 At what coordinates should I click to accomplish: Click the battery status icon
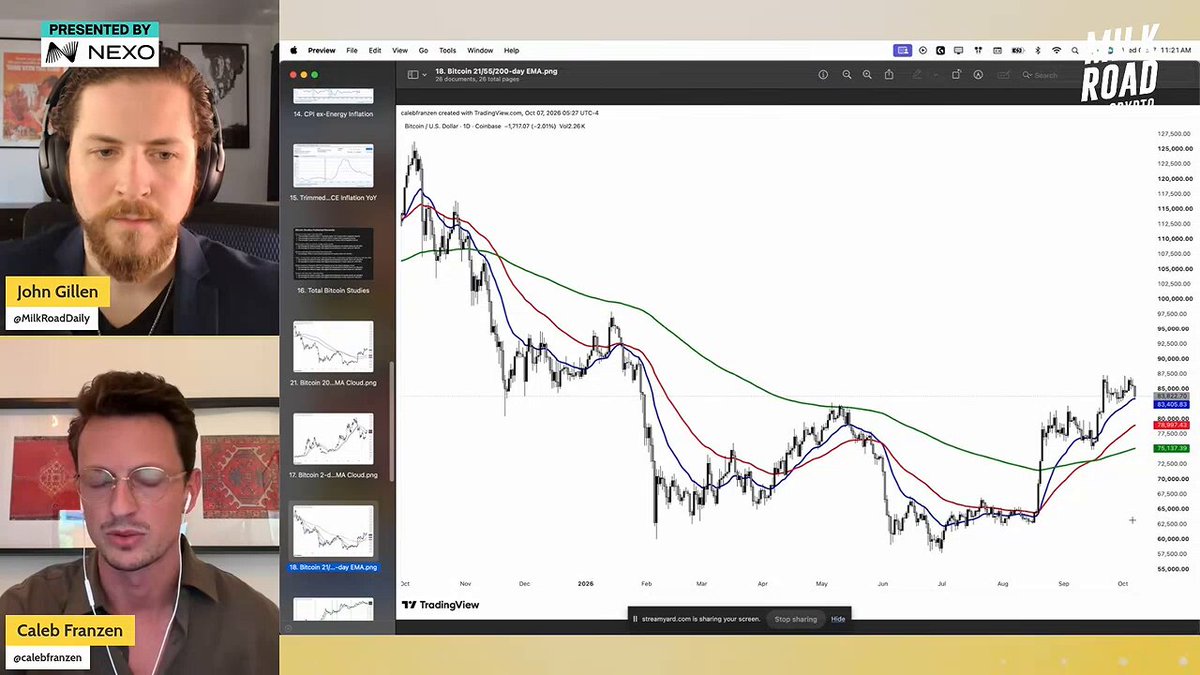1017,50
